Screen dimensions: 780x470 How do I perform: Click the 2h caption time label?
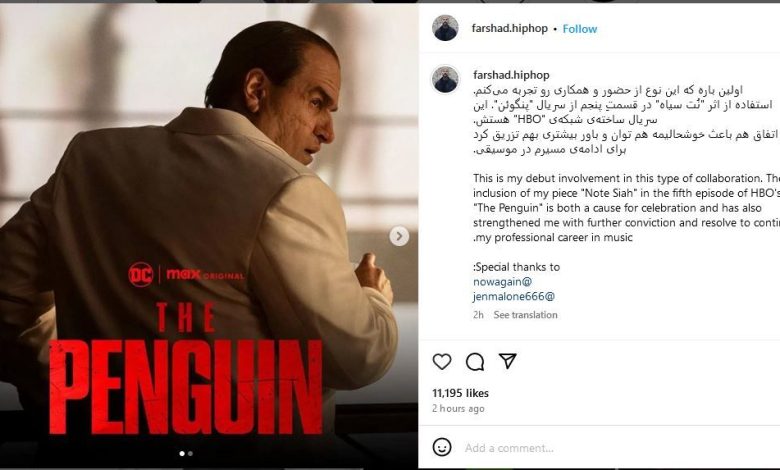pos(478,314)
